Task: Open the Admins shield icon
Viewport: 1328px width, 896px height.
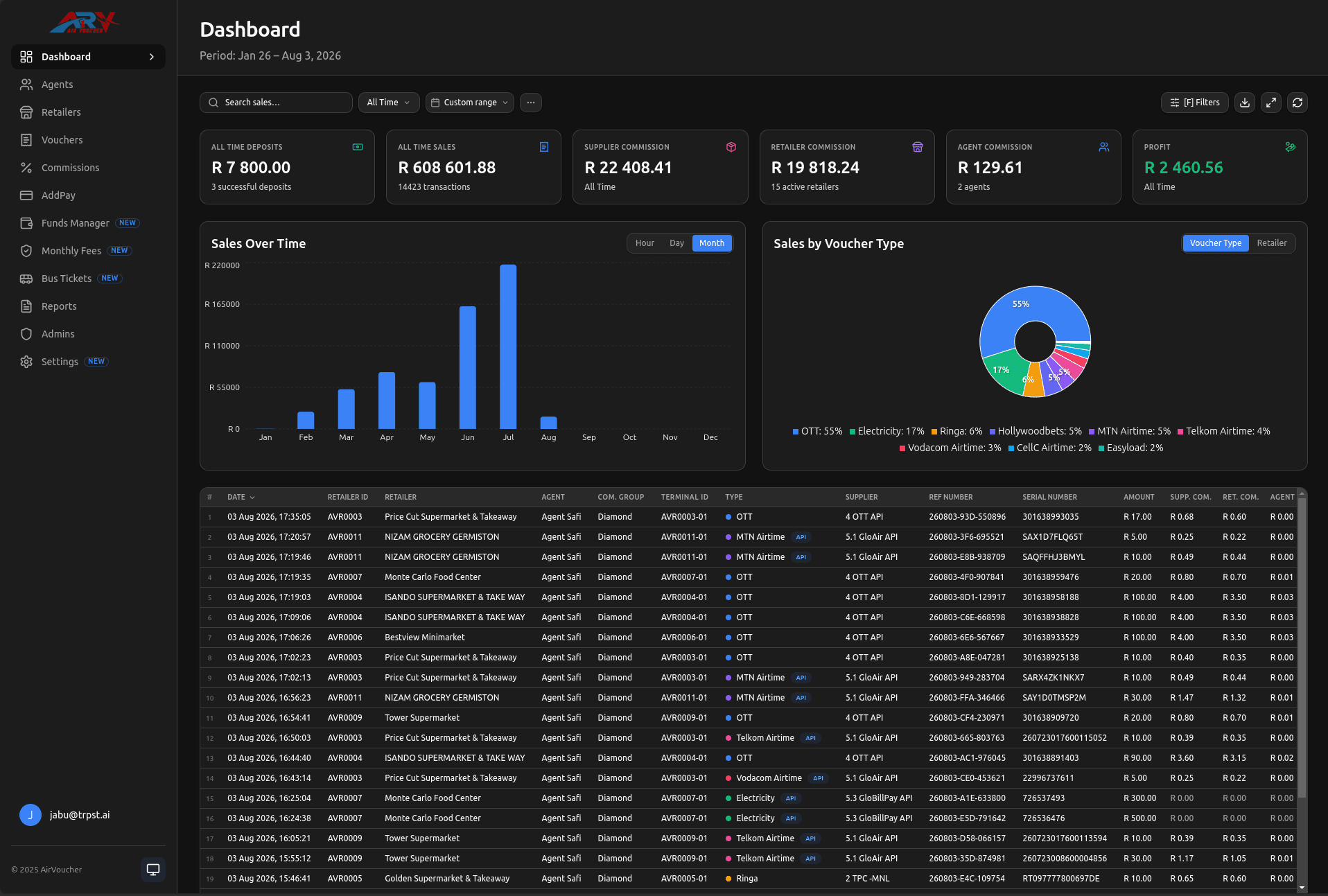Action: [x=26, y=334]
